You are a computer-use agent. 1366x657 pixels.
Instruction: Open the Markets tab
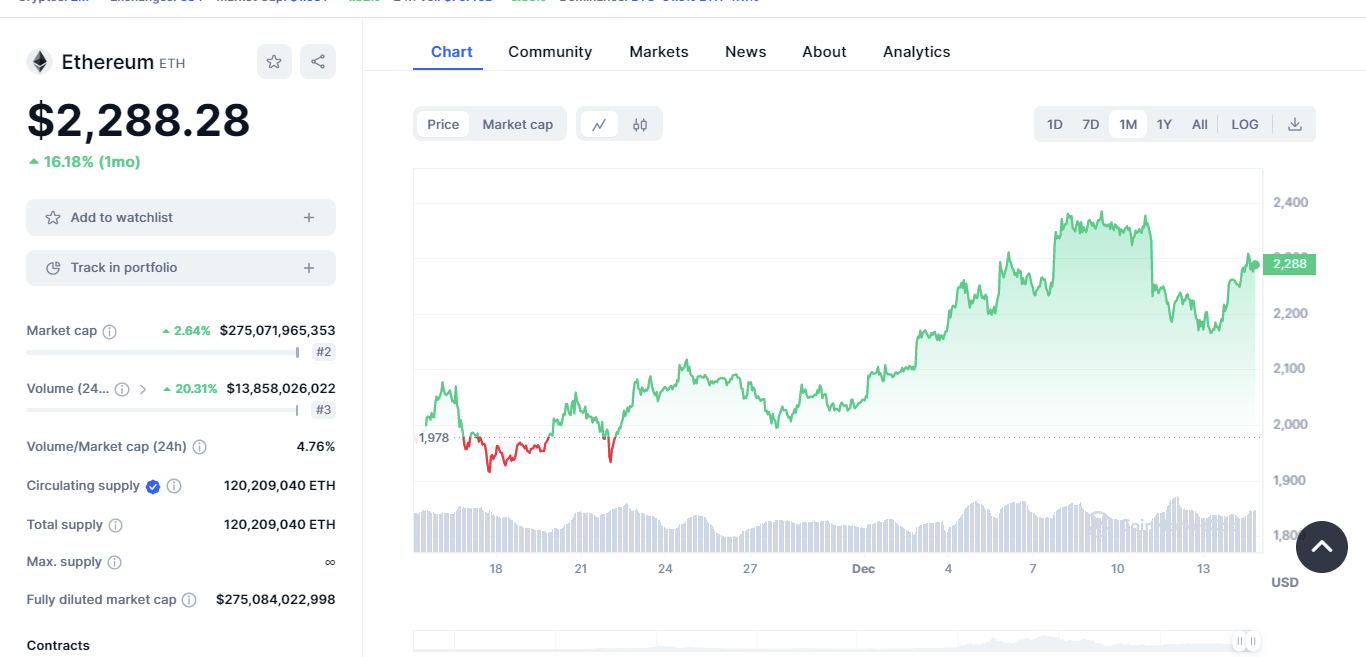click(x=659, y=52)
